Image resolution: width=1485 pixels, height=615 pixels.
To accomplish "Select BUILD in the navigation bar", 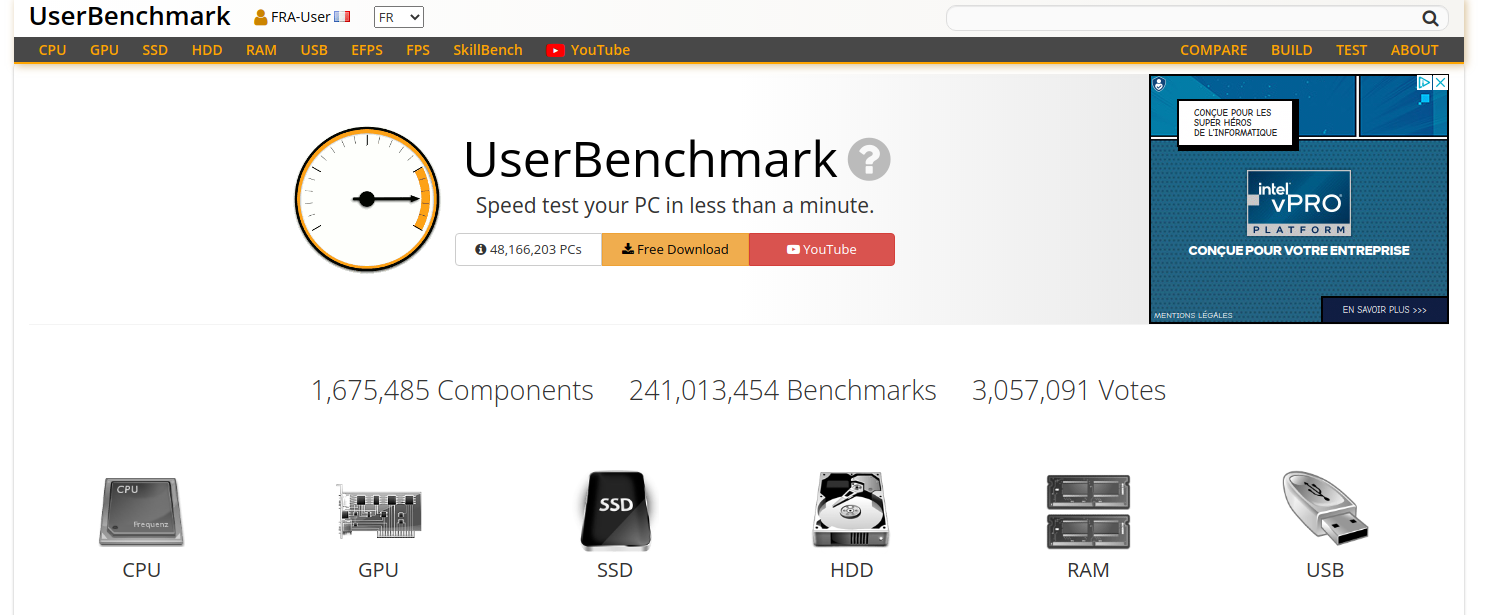I will click(1291, 50).
